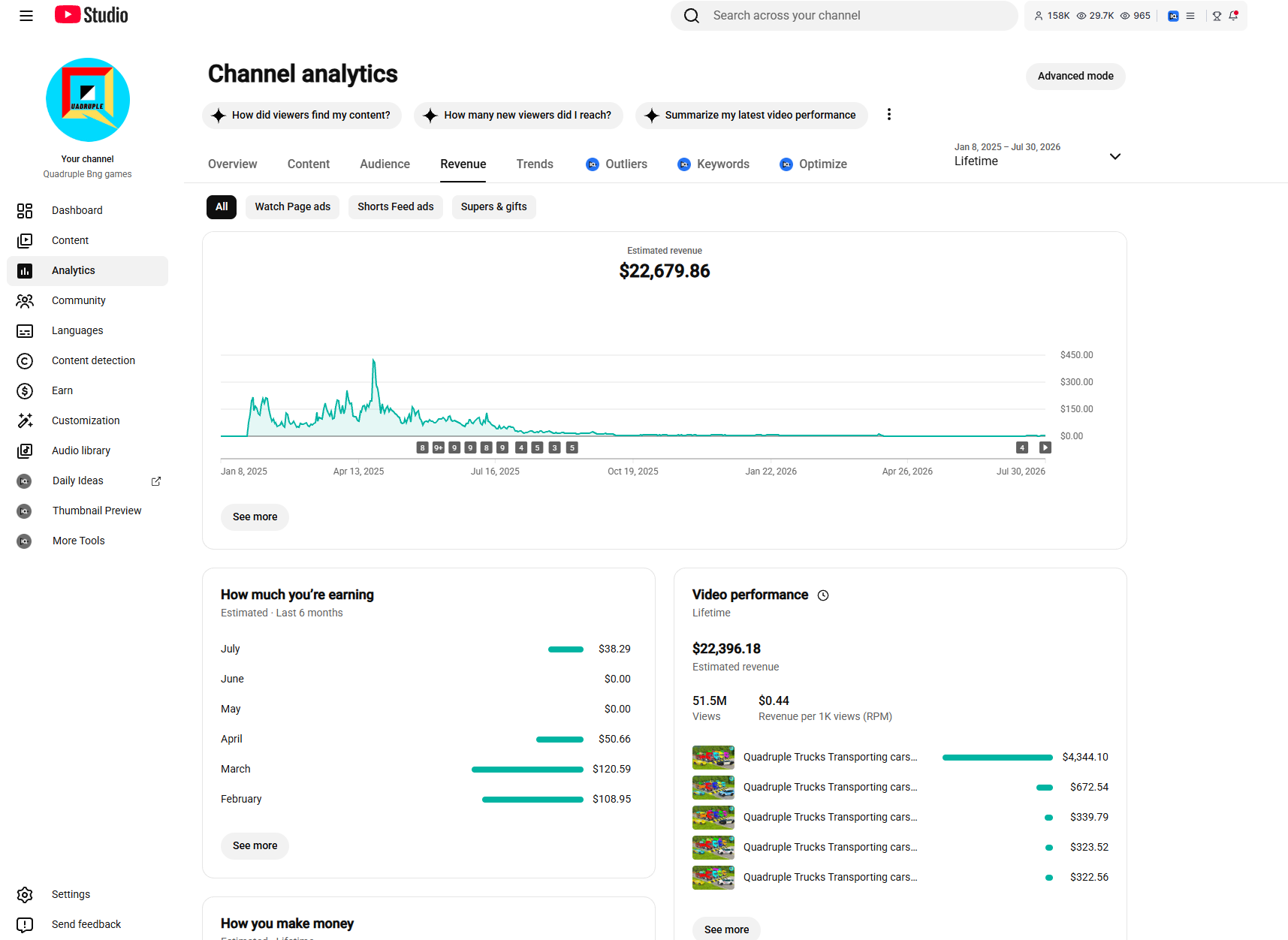Viewport: 1288px width, 940px height.
Task: Select the All revenue filter chip
Action: pyautogui.click(x=222, y=207)
